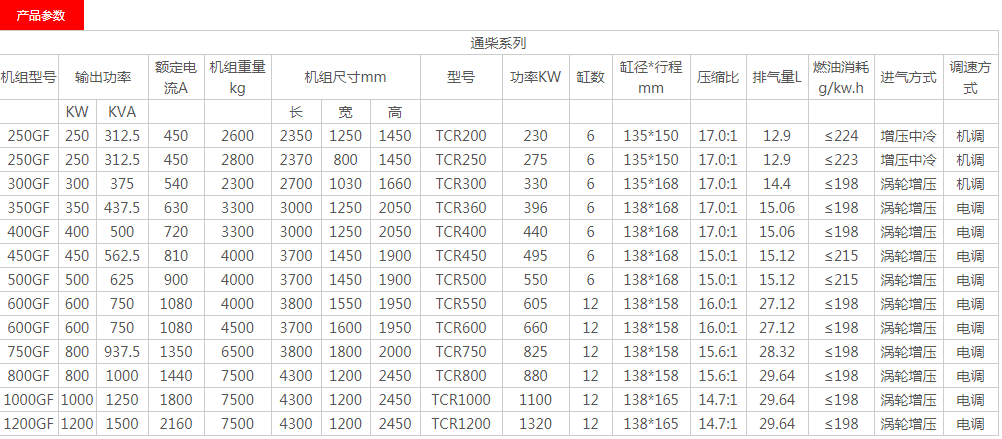
Task: Select engine model TCR1000
Action: [x=461, y=400]
